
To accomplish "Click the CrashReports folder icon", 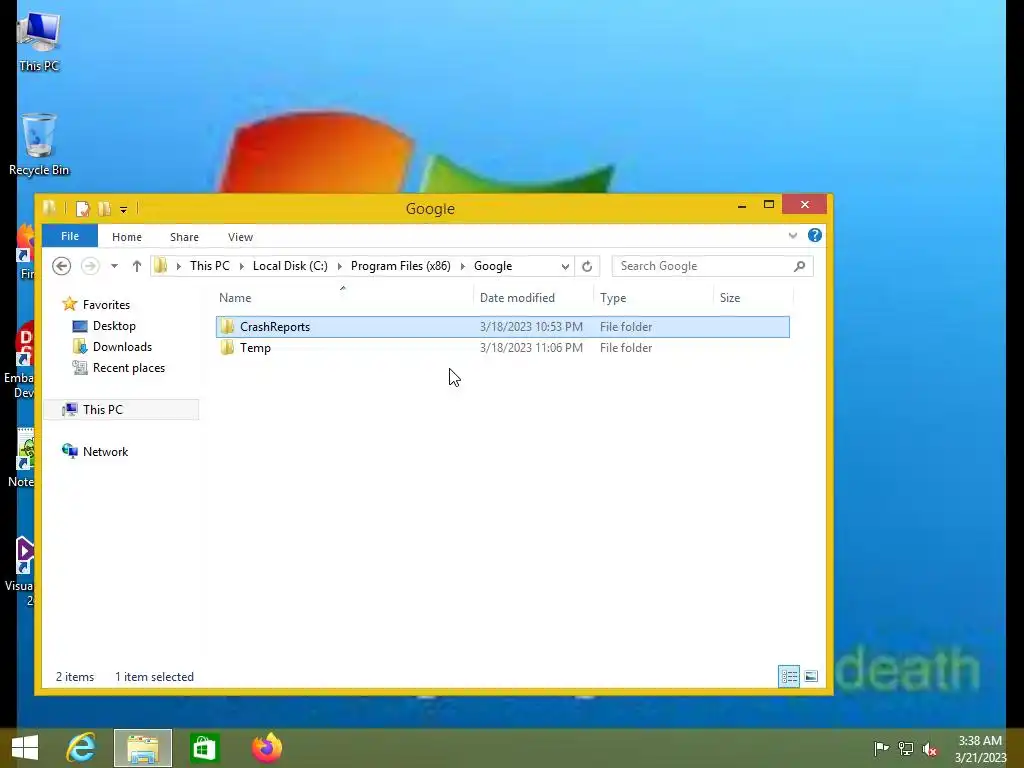I will tap(227, 327).
